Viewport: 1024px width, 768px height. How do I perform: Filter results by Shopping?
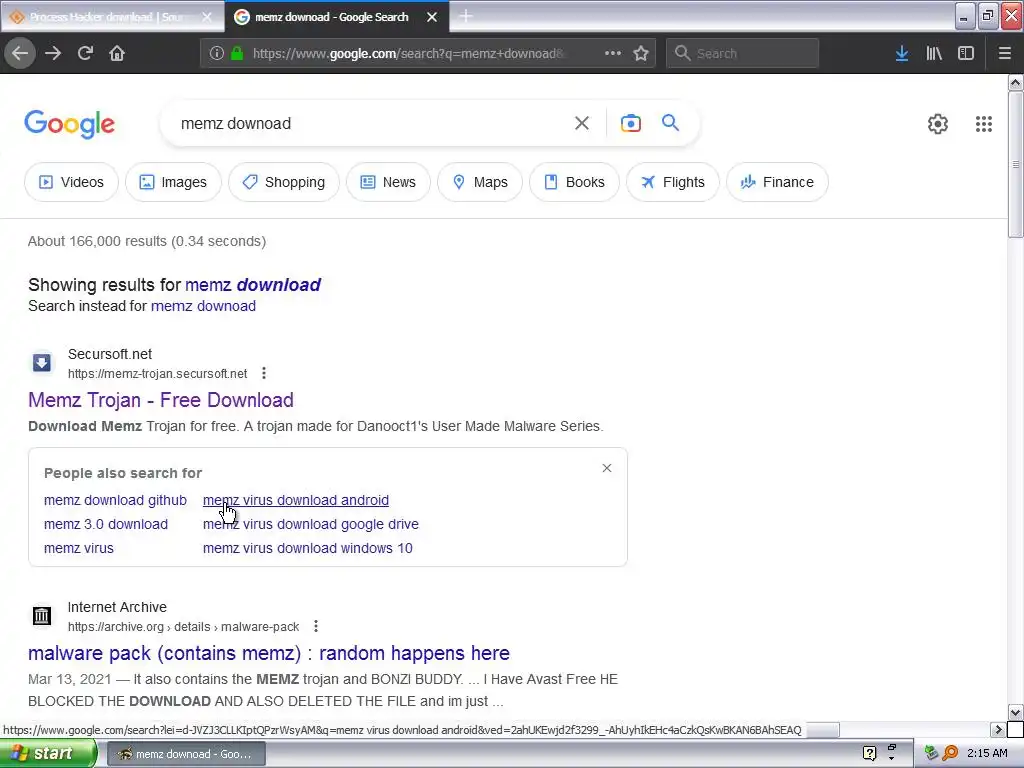[x=283, y=182]
